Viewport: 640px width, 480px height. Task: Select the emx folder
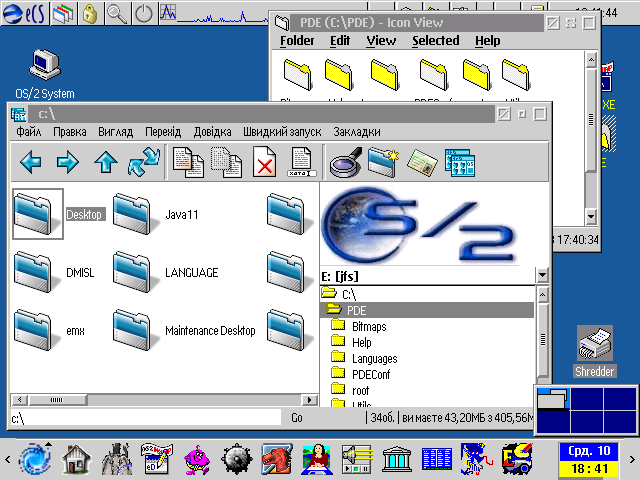(49, 330)
